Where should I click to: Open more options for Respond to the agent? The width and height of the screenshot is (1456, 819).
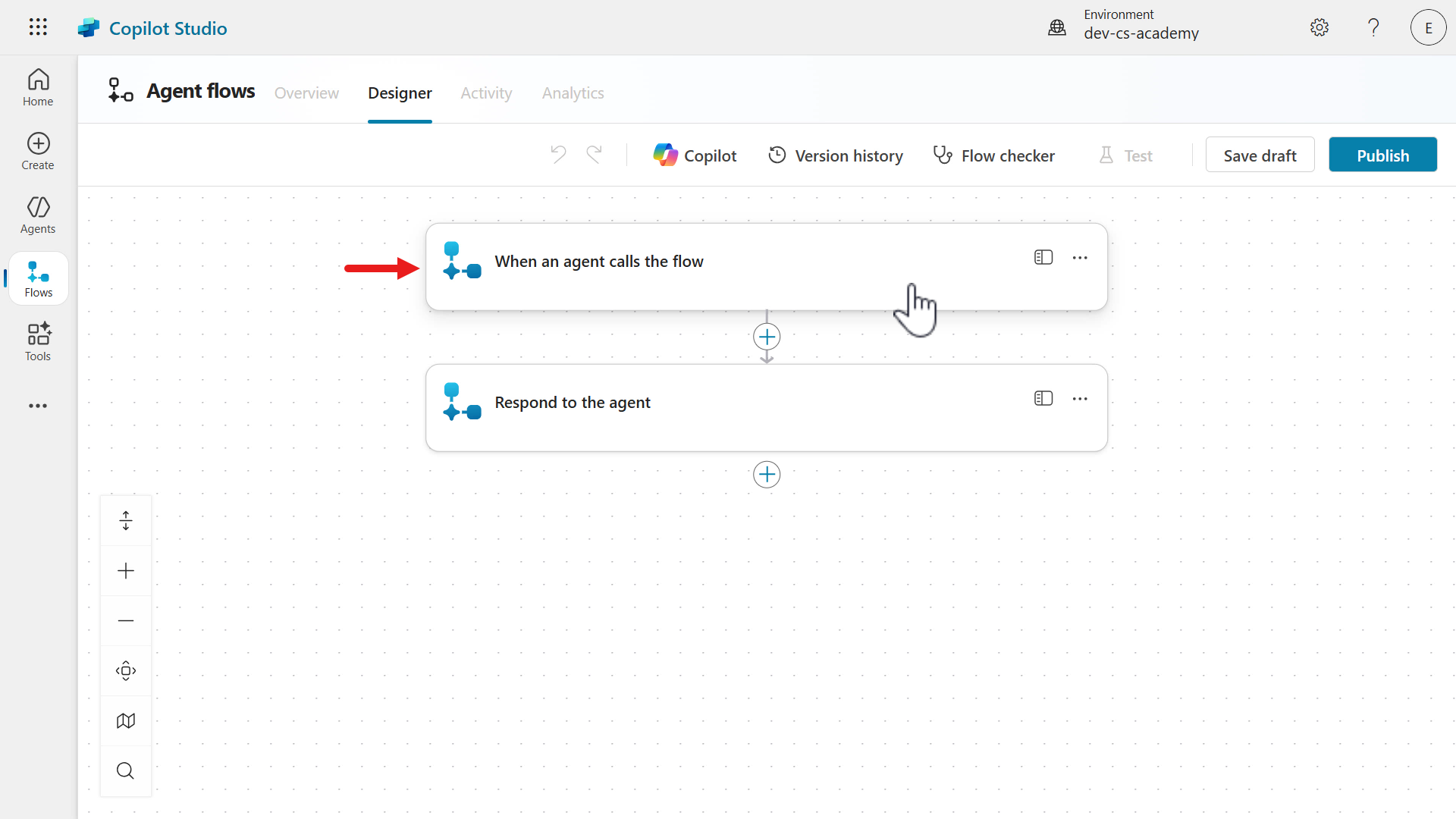point(1080,399)
